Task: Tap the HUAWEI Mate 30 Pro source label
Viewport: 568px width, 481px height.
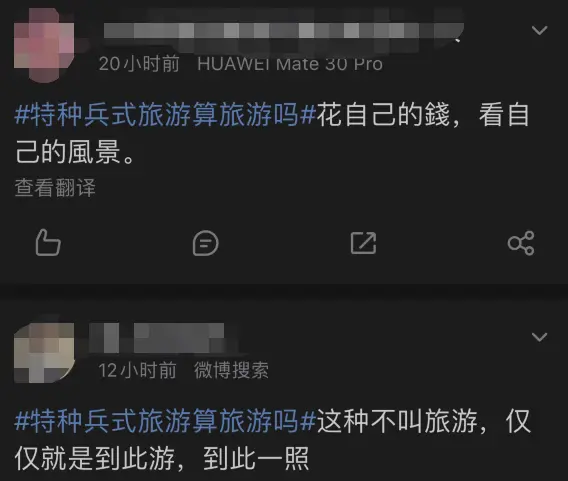Action: click(290, 64)
